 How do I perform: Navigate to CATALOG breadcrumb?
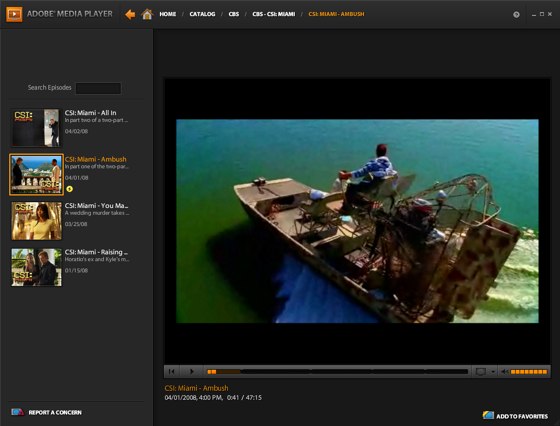coord(202,14)
